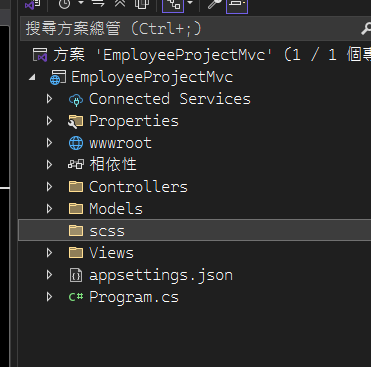Collapse the EmployeeProjectMvc project node

pyautogui.click(x=32, y=77)
